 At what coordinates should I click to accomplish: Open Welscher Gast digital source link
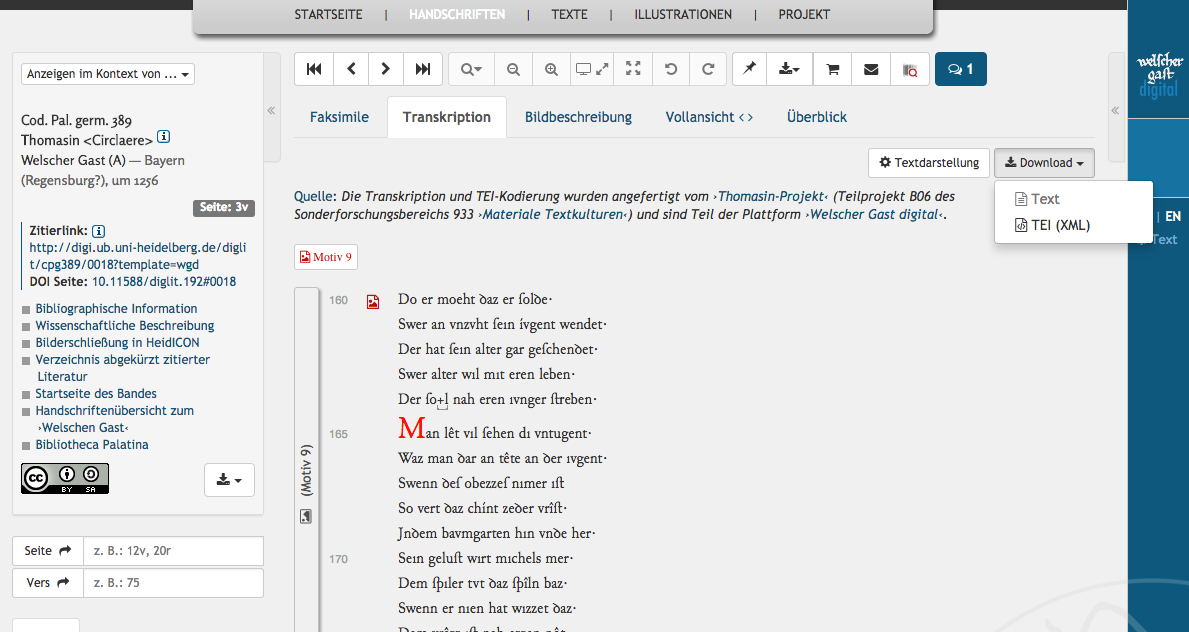tap(875, 215)
